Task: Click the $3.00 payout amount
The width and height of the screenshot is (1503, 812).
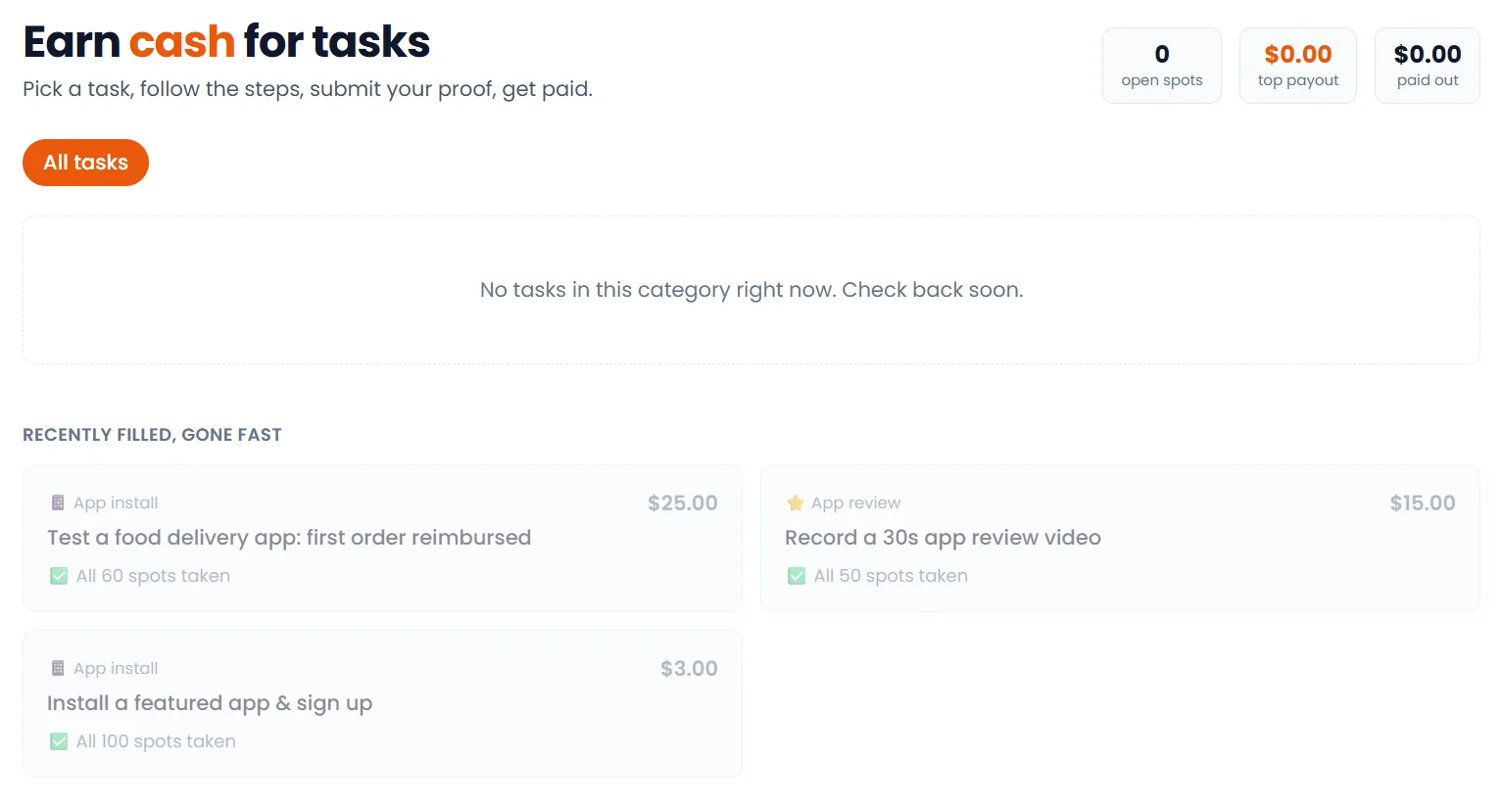Action: (689, 668)
